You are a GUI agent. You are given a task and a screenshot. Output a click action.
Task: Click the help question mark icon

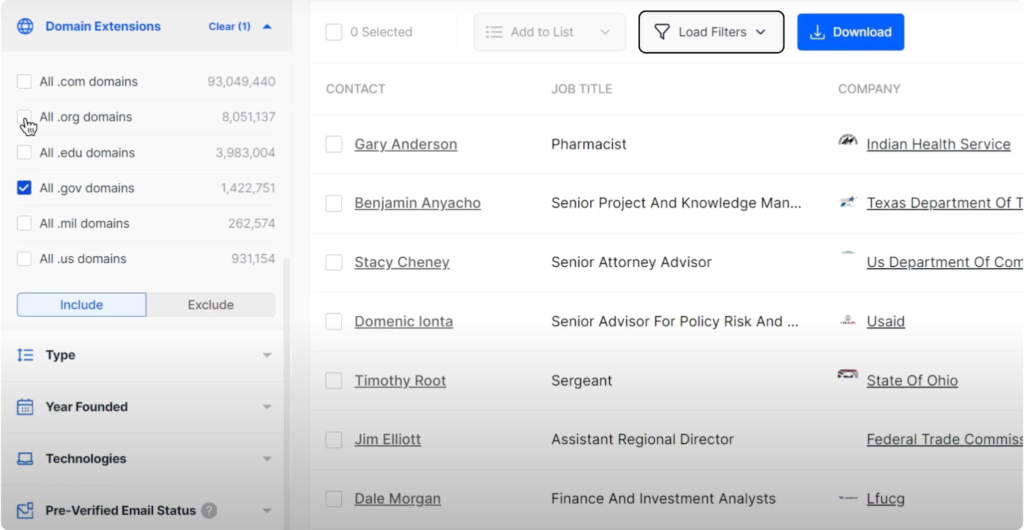click(x=209, y=510)
